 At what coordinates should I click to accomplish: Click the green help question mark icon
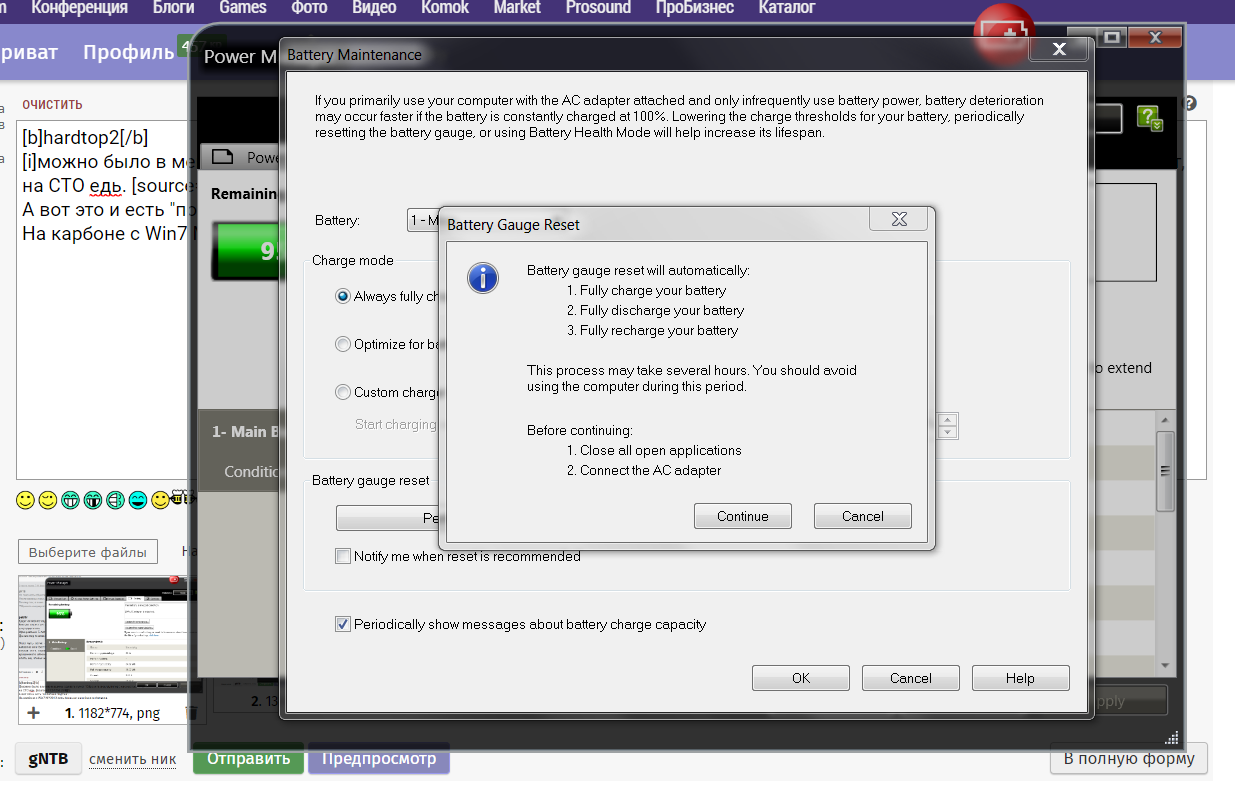coord(1150,119)
